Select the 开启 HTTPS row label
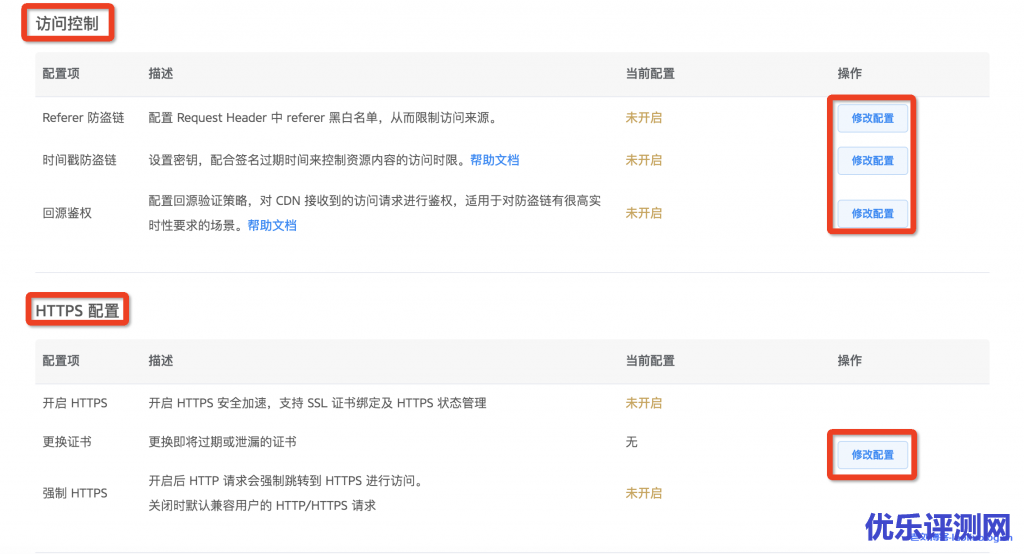 coord(74,403)
